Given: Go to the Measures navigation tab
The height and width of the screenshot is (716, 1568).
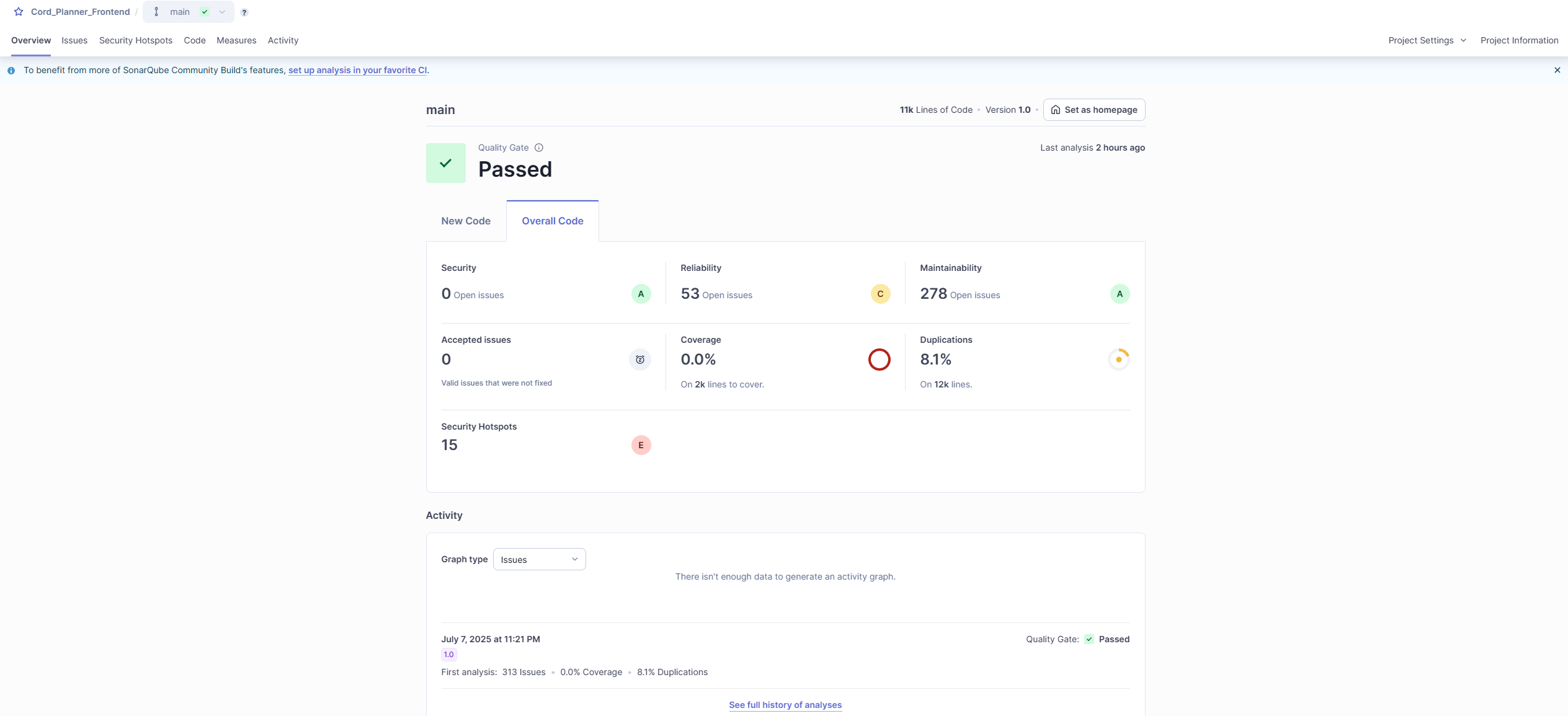Looking at the screenshot, I should coord(236,40).
